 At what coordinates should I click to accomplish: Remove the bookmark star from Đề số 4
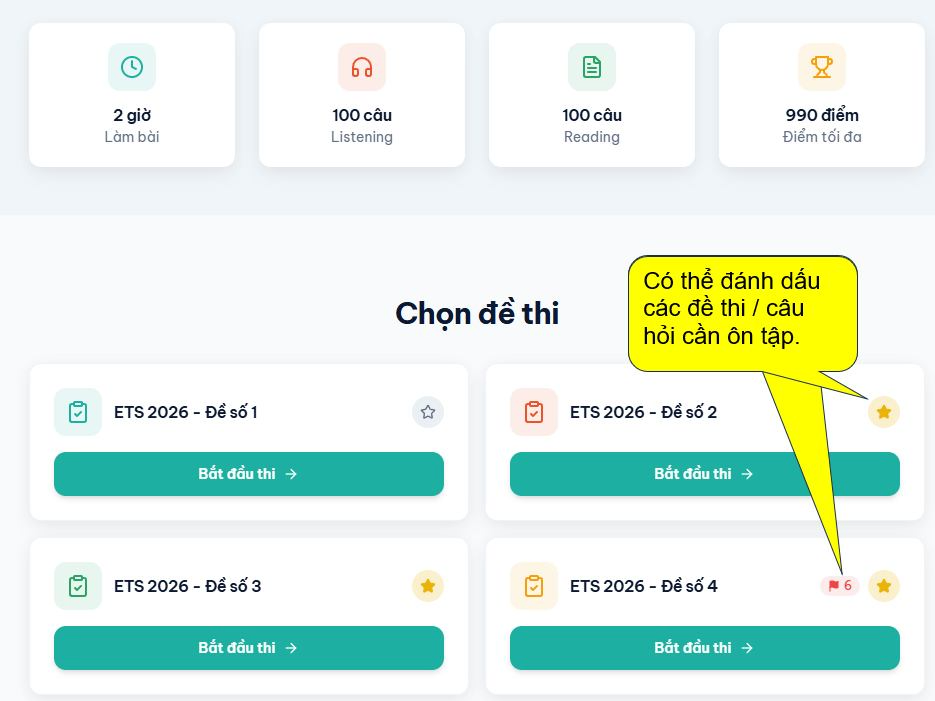pos(884,586)
